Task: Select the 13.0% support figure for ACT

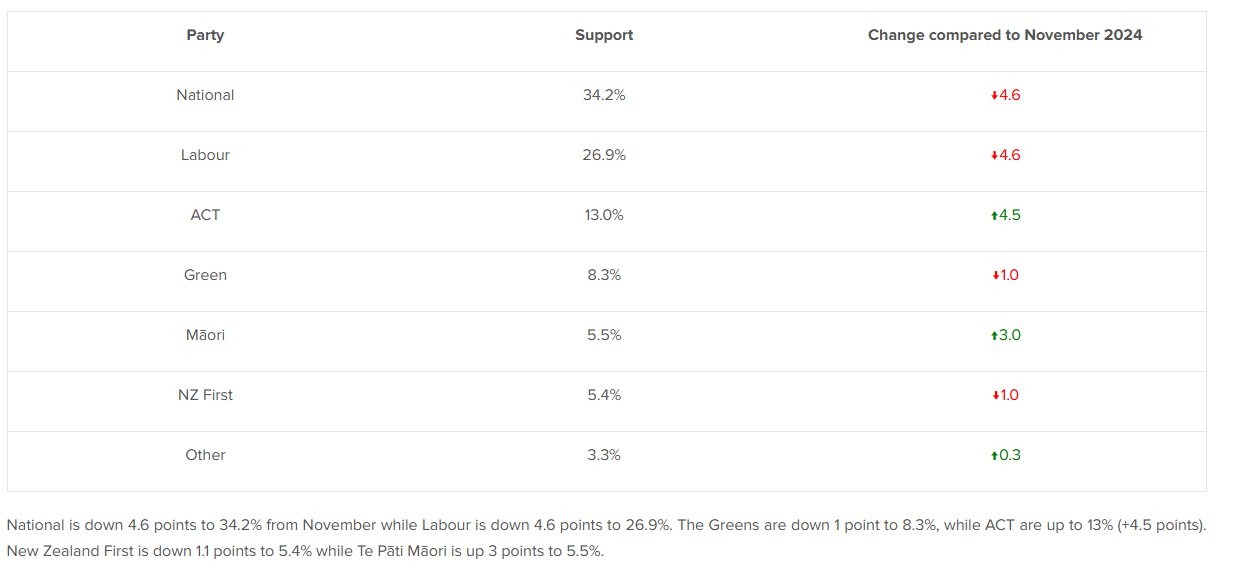Action: [x=604, y=215]
